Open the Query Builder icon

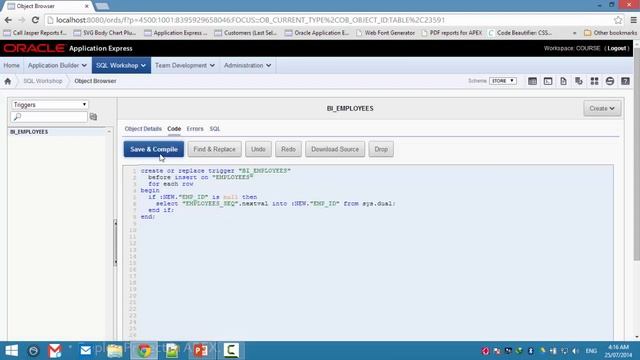click(579, 81)
